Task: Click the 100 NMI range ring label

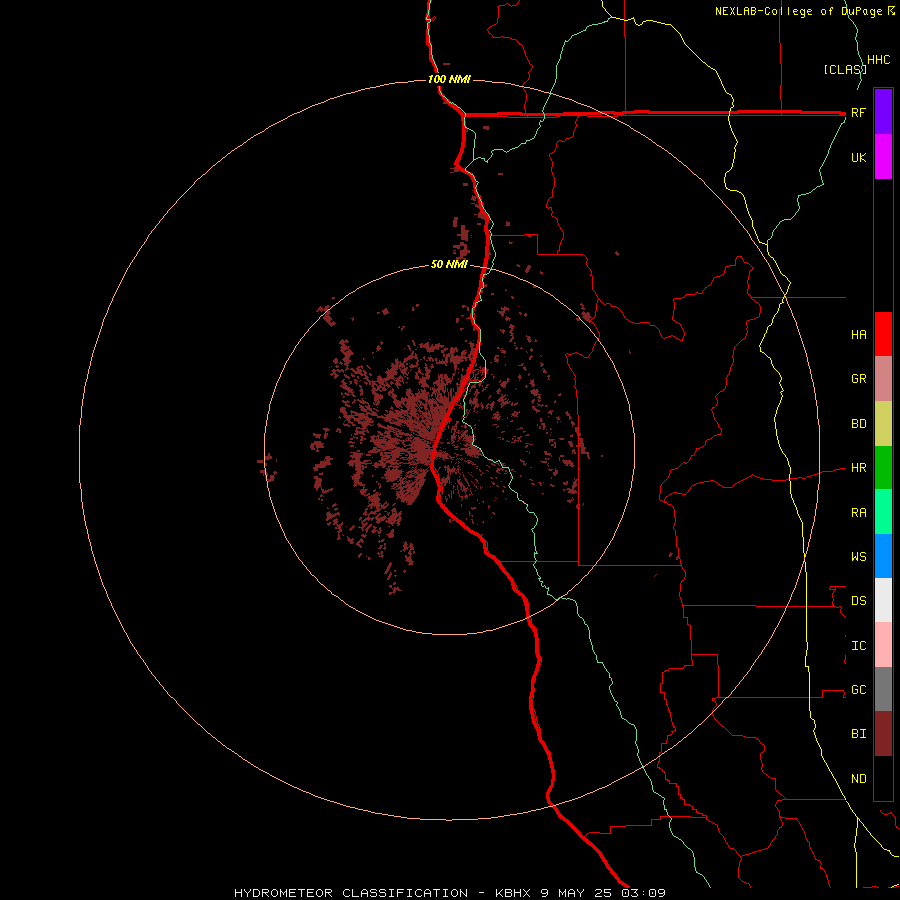Action: [449, 79]
